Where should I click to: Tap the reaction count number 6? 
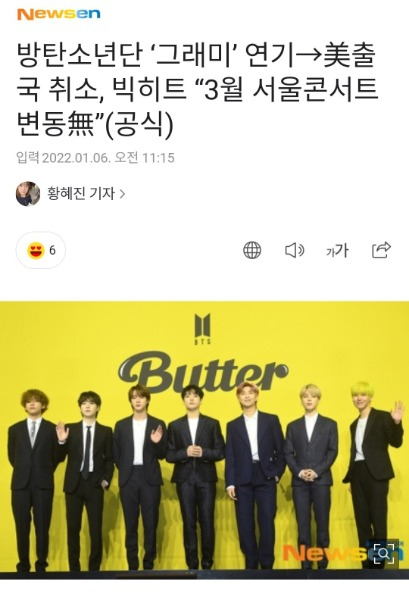pos(52,250)
